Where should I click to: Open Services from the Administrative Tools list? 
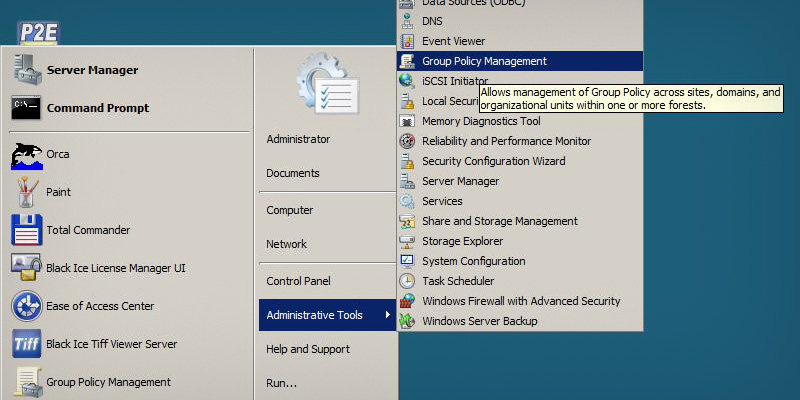pyautogui.click(x=441, y=201)
